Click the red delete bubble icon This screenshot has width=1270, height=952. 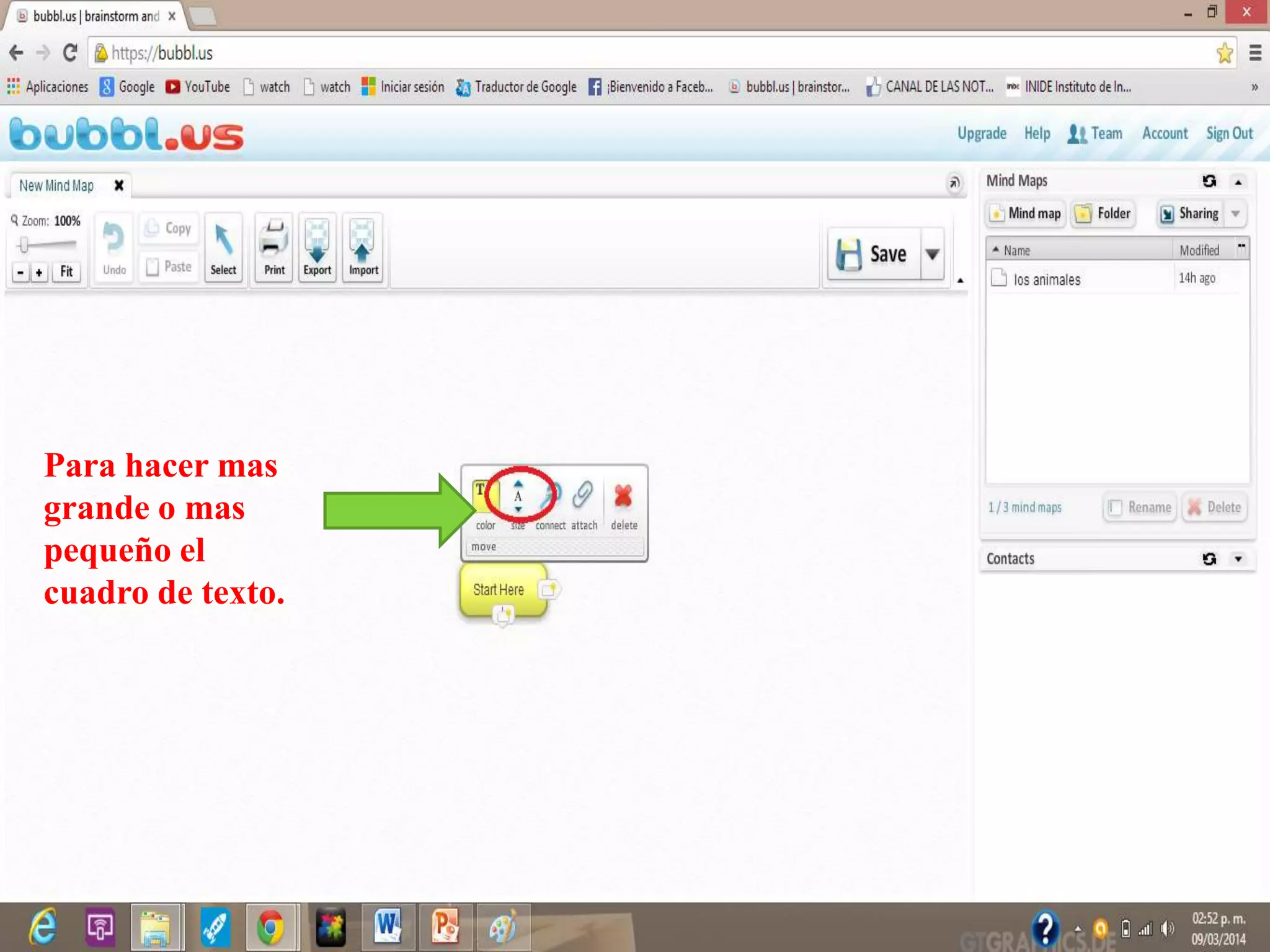(623, 497)
